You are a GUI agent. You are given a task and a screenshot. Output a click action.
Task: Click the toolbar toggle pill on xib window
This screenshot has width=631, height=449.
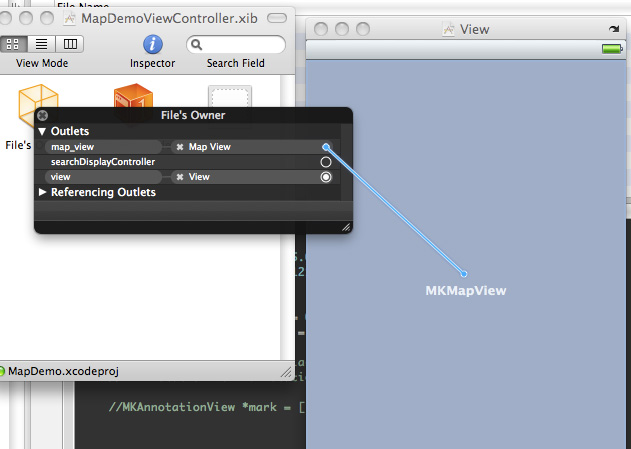pos(275,20)
